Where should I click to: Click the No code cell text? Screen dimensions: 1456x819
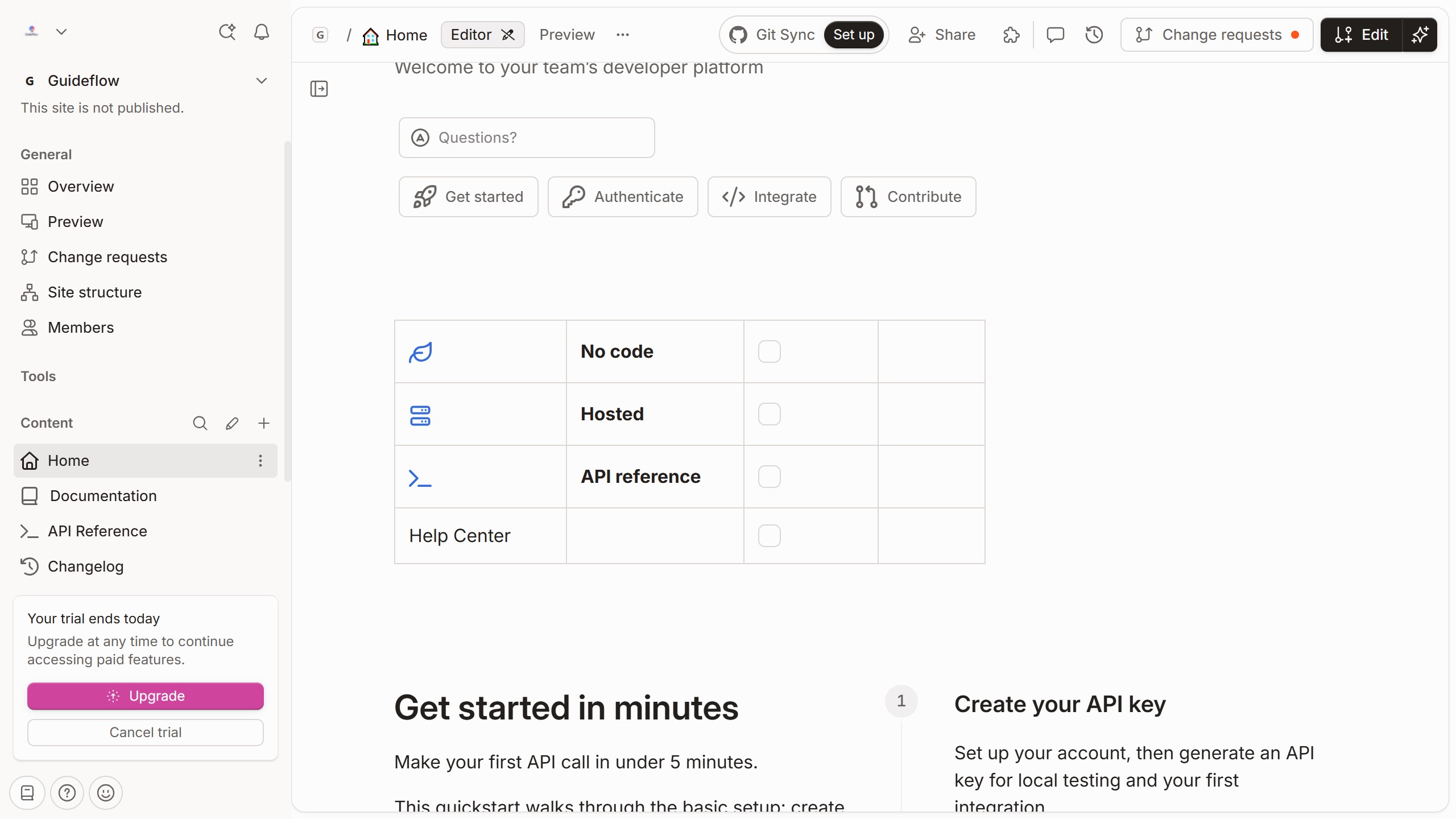click(x=617, y=351)
